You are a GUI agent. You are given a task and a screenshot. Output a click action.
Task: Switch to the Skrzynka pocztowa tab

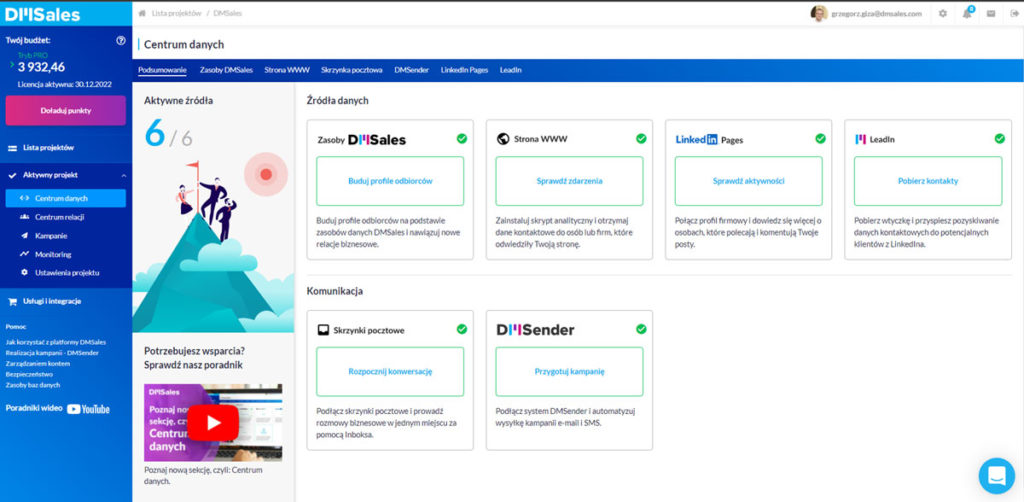pyautogui.click(x=351, y=70)
